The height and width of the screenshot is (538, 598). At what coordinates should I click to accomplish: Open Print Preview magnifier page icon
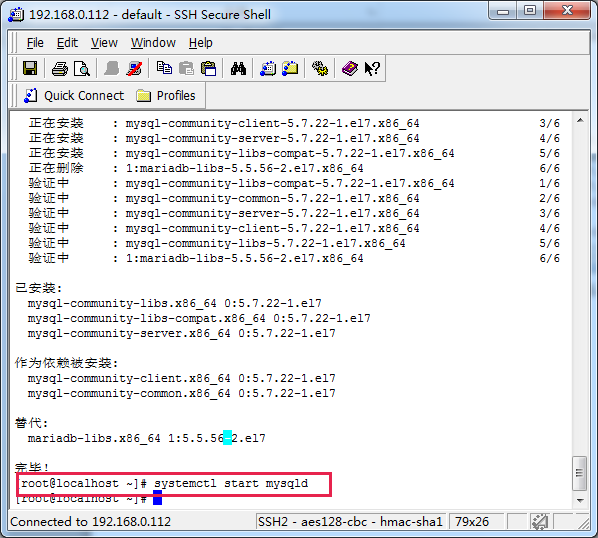(x=82, y=69)
